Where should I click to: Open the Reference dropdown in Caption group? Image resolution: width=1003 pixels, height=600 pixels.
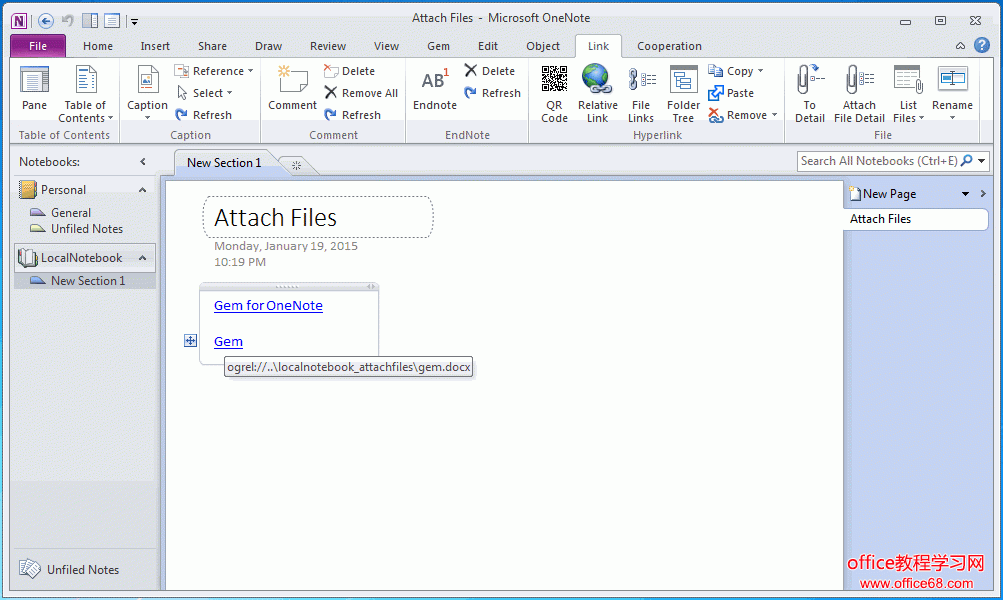(x=250, y=71)
